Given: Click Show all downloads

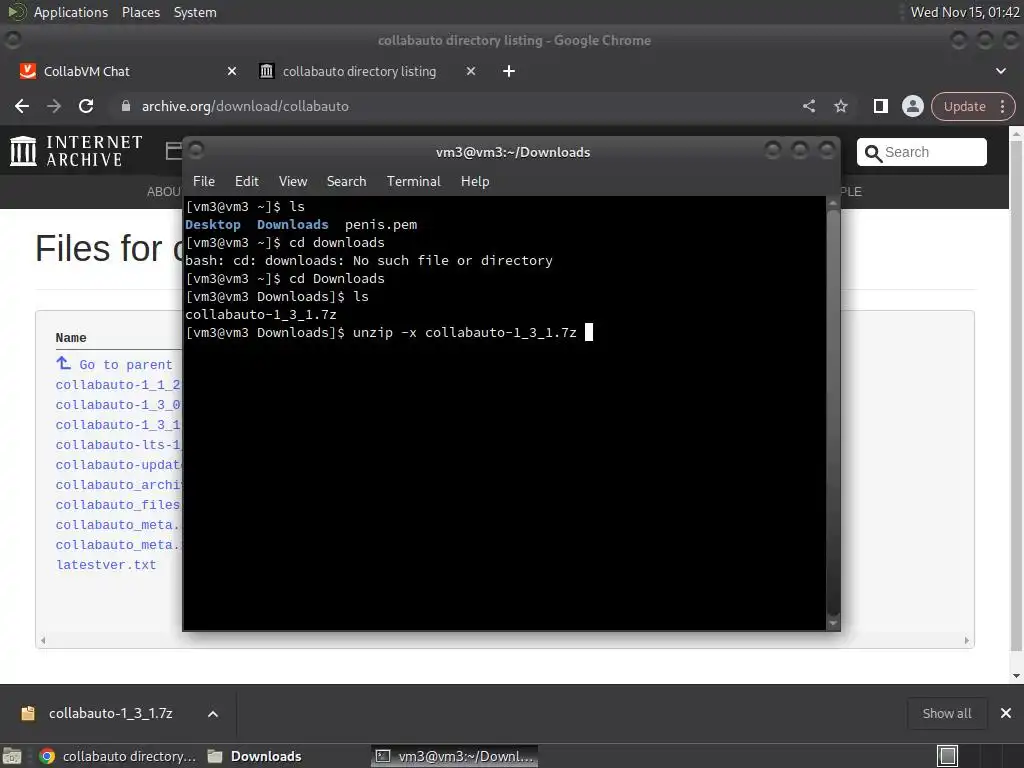Looking at the screenshot, I should pyautogui.click(x=946, y=713).
